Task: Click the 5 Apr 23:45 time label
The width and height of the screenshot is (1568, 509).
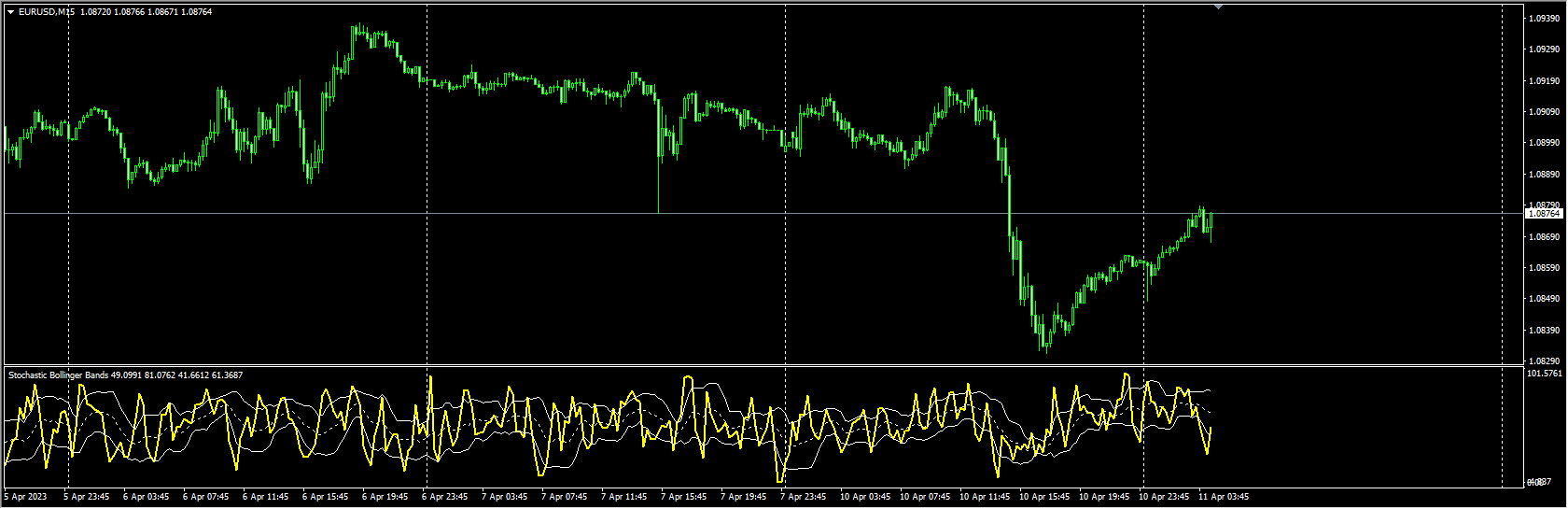Action: 86,497
